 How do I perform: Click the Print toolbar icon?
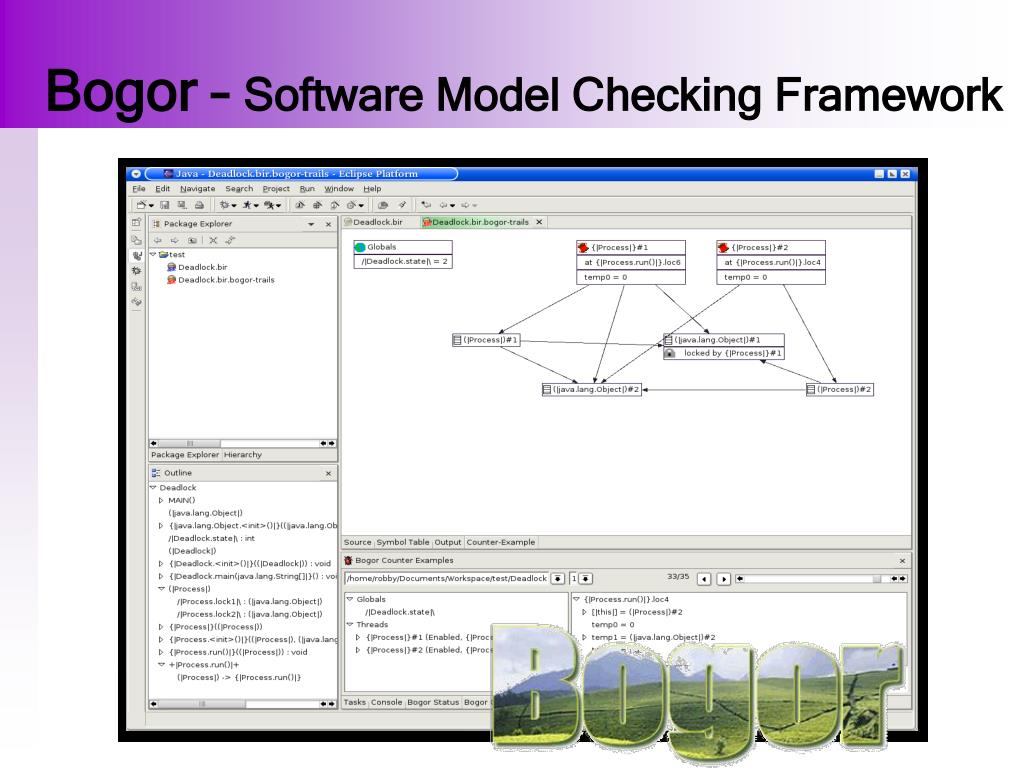click(199, 205)
